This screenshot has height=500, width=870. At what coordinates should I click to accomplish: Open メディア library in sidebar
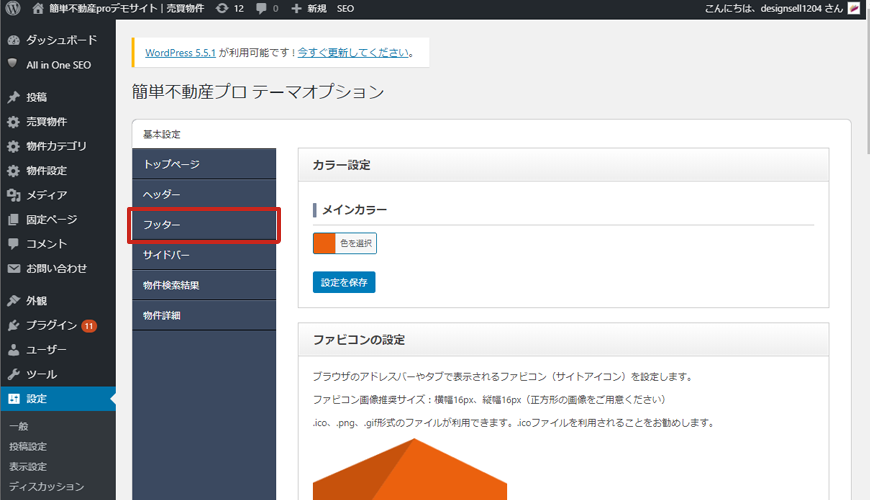tap(47, 195)
